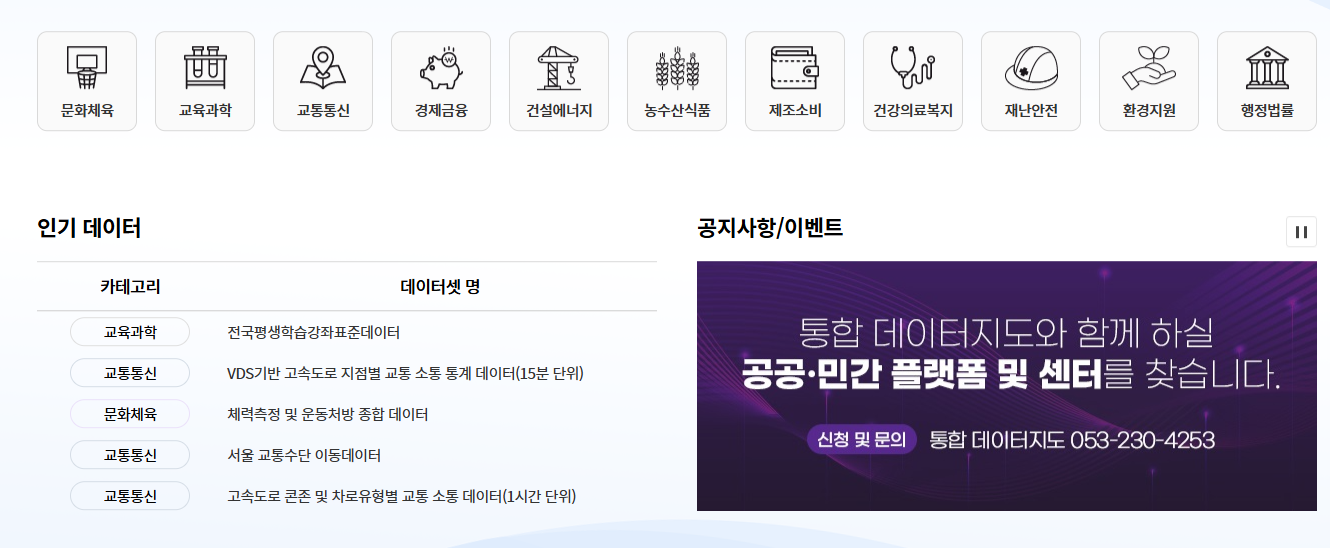
Task: Select the 교통통신 map pin category
Action: click(x=323, y=81)
